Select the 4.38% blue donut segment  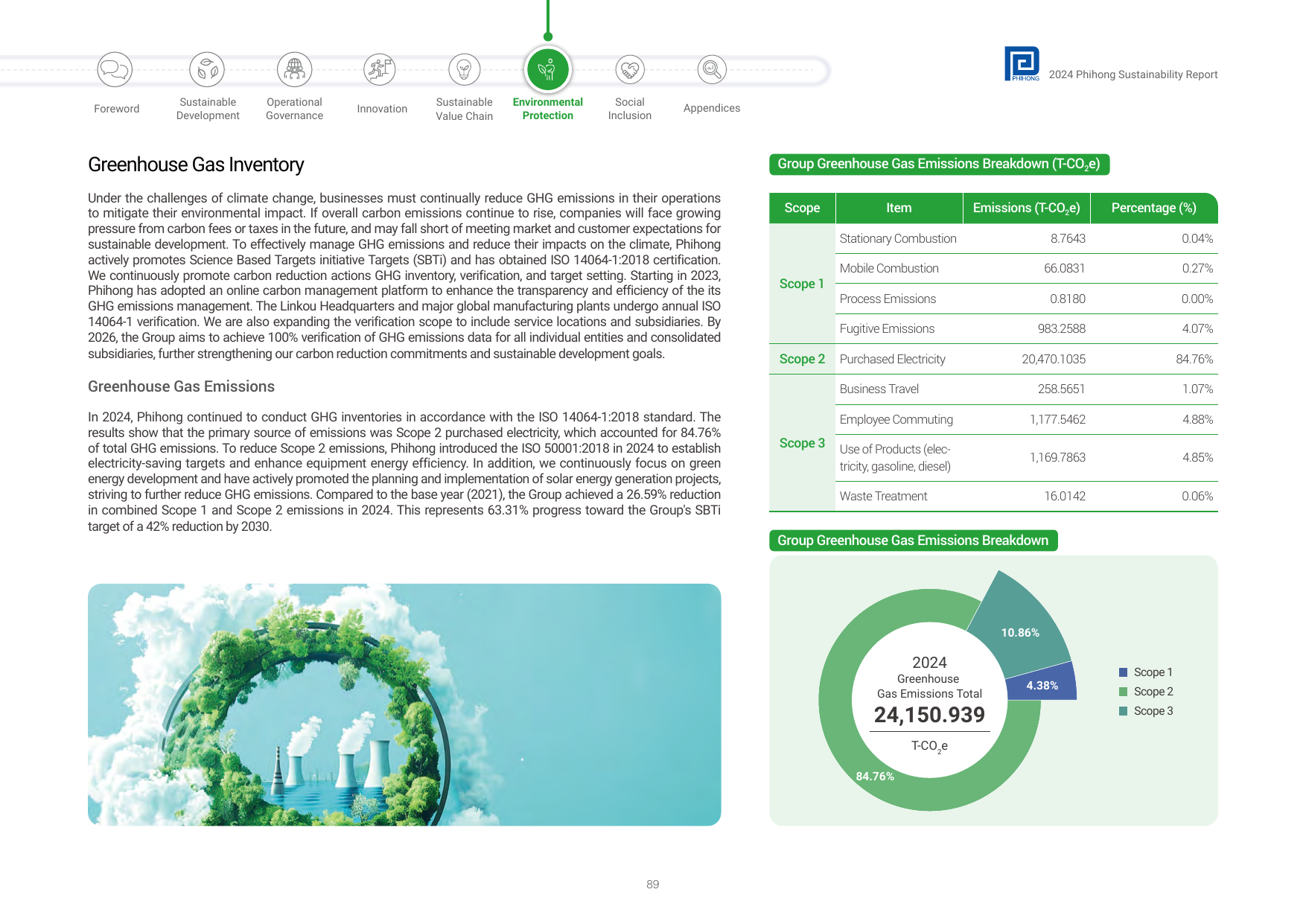coord(1042,684)
